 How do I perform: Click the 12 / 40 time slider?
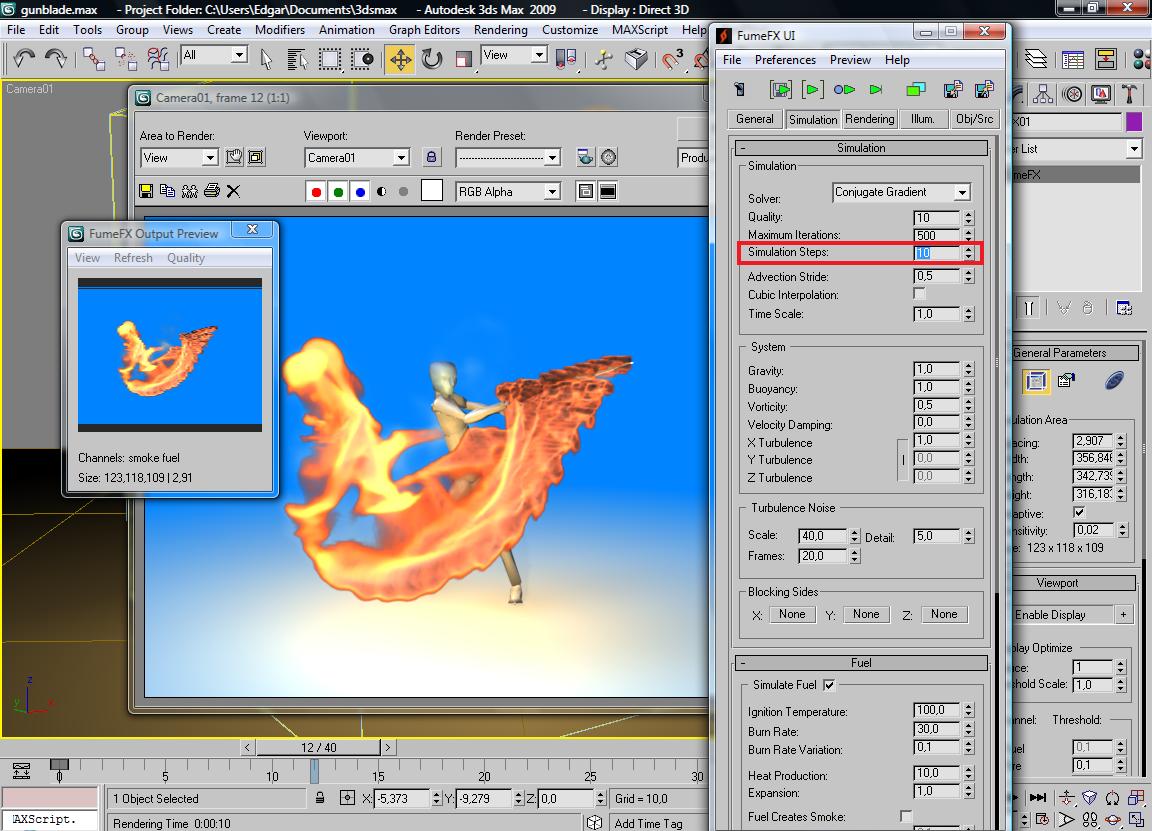point(318,747)
